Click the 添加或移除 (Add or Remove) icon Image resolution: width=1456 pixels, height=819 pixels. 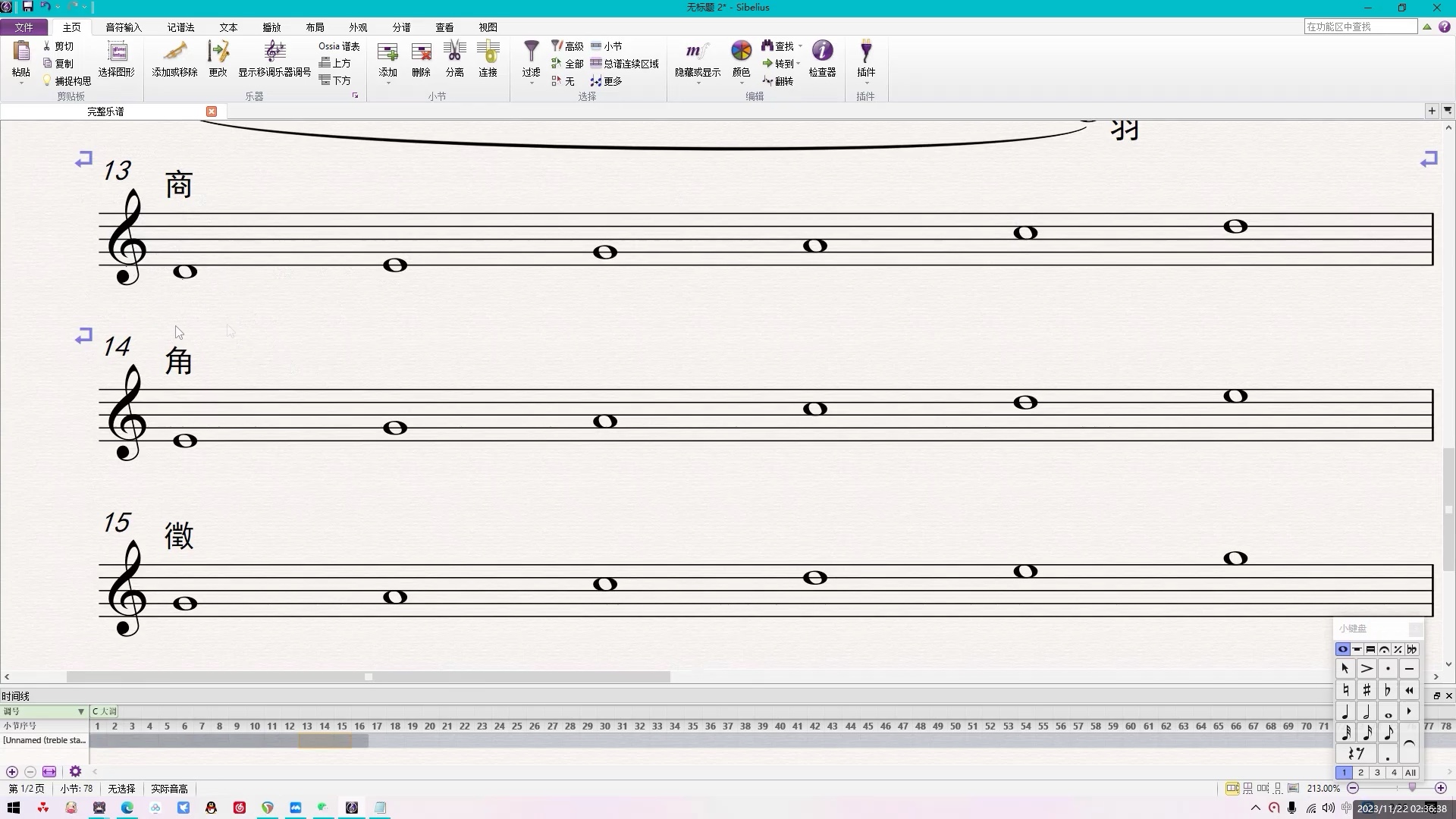(175, 60)
